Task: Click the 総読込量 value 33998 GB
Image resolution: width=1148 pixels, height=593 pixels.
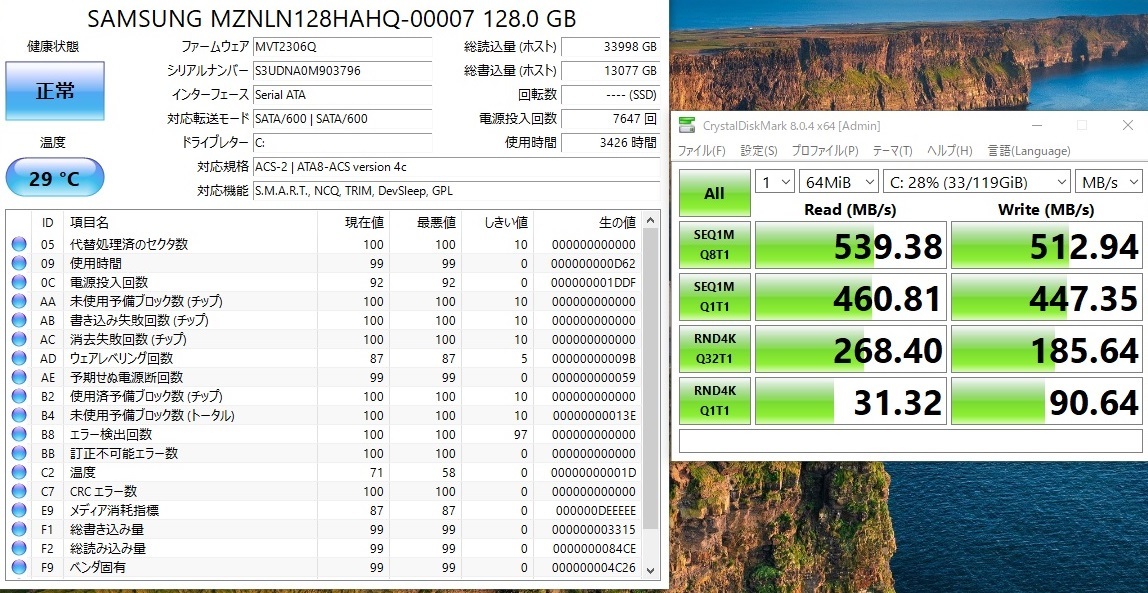Action: [611, 47]
